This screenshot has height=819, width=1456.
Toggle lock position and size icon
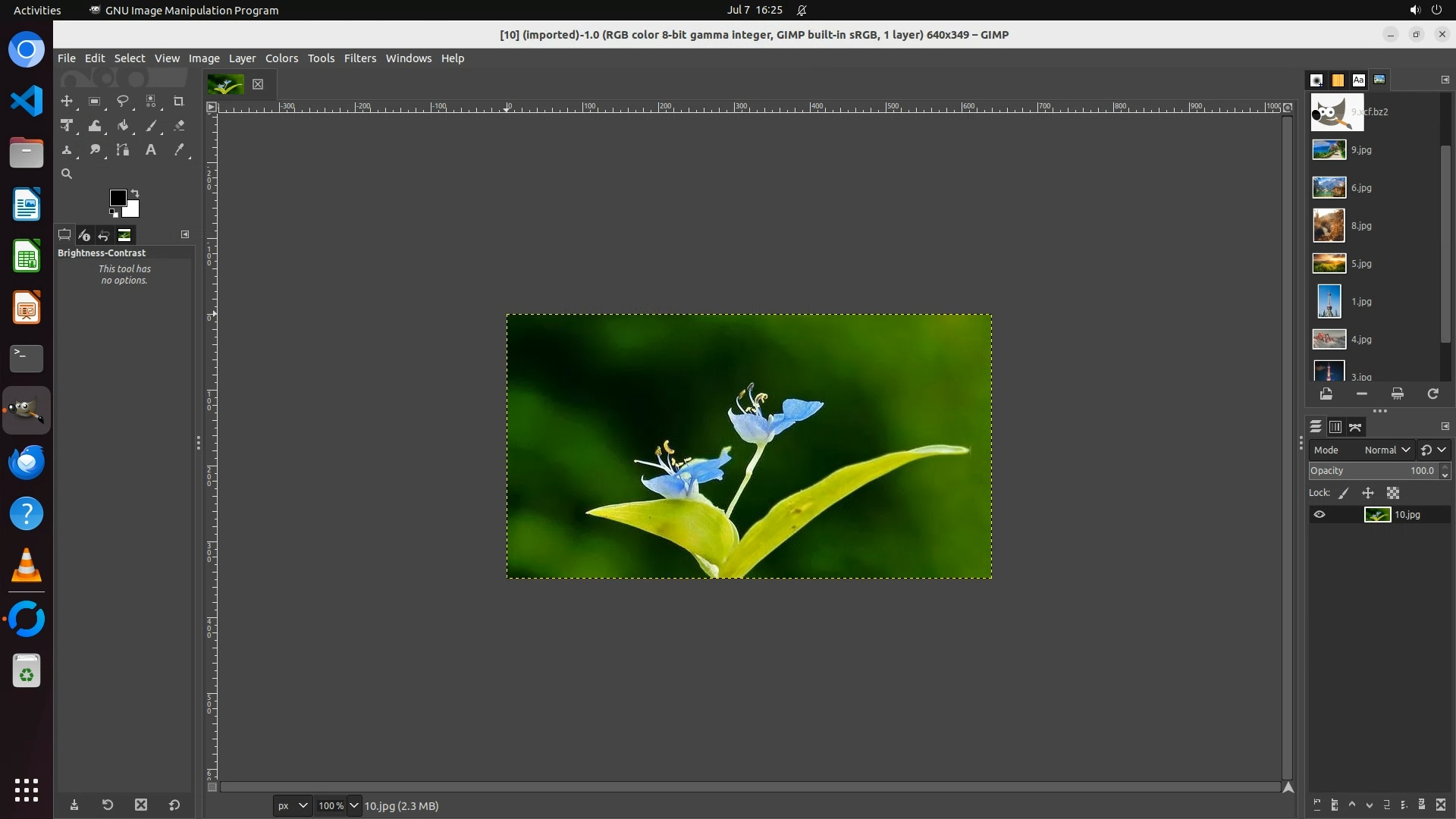pos(1368,493)
